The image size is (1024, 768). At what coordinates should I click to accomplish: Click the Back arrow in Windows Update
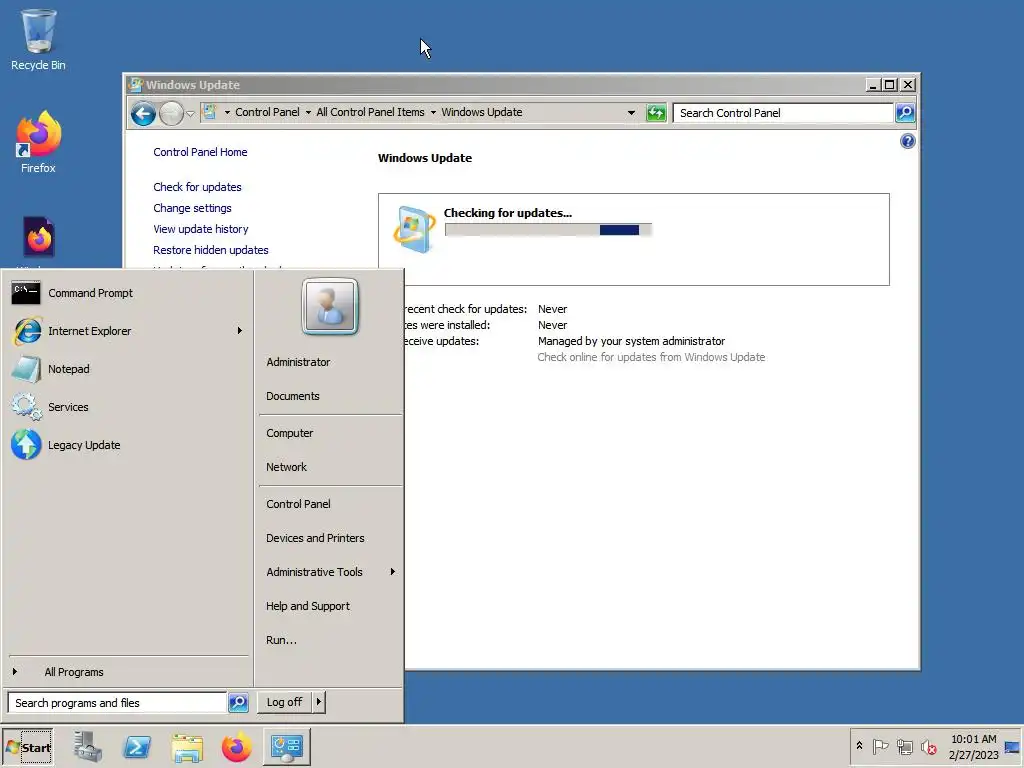pos(143,114)
